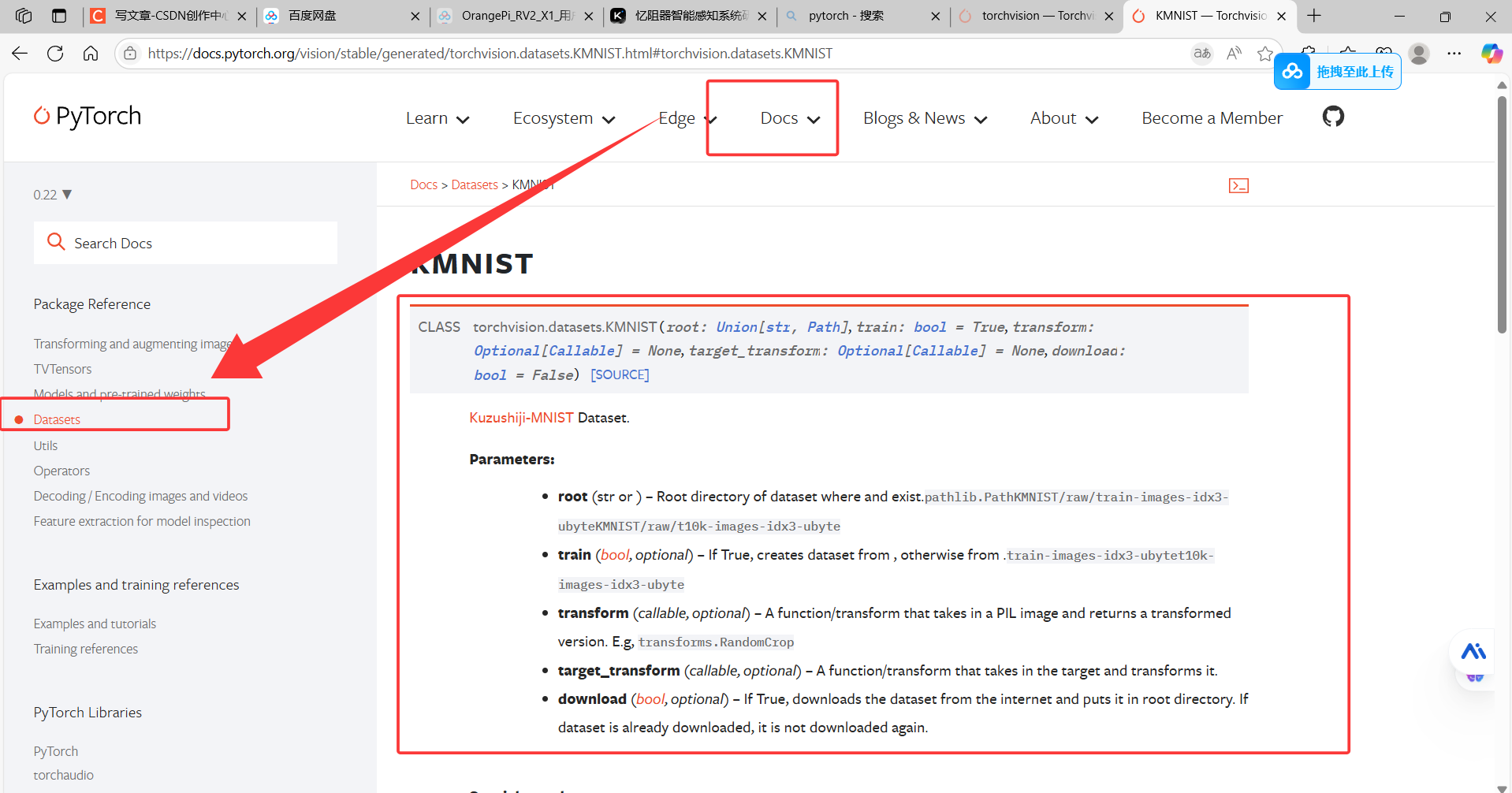This screenshot has height=793, width=1512.
Task: Close the pytorch - 搜索 tab
Action: (x=936, y=16)
